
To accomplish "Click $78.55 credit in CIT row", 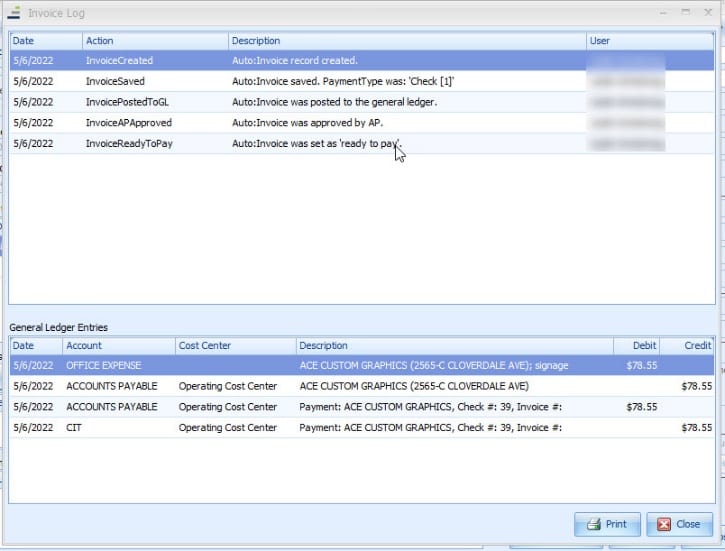I will coord(696,428).
